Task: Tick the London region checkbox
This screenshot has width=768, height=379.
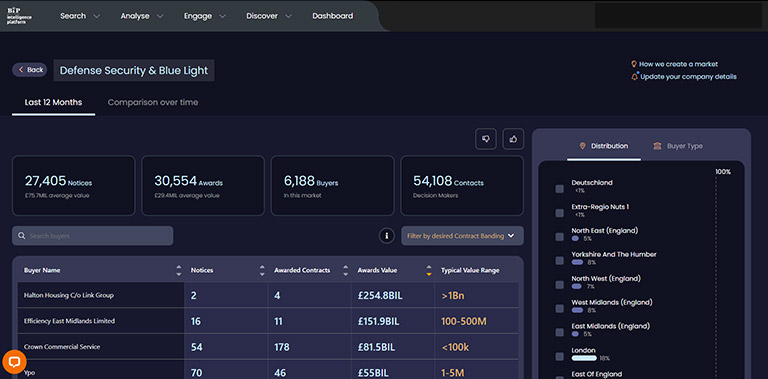Action: [x=559, y=356]
